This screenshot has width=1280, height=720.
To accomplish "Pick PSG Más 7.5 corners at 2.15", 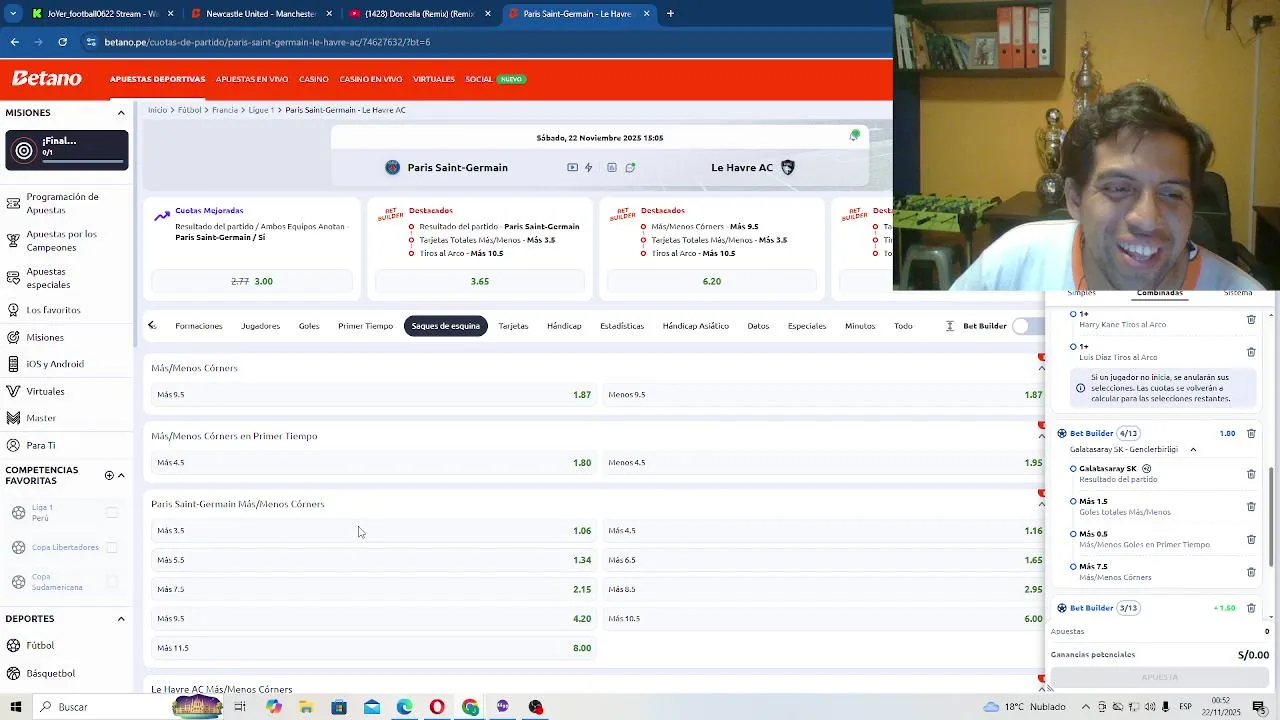I will [x=374, y=590].
